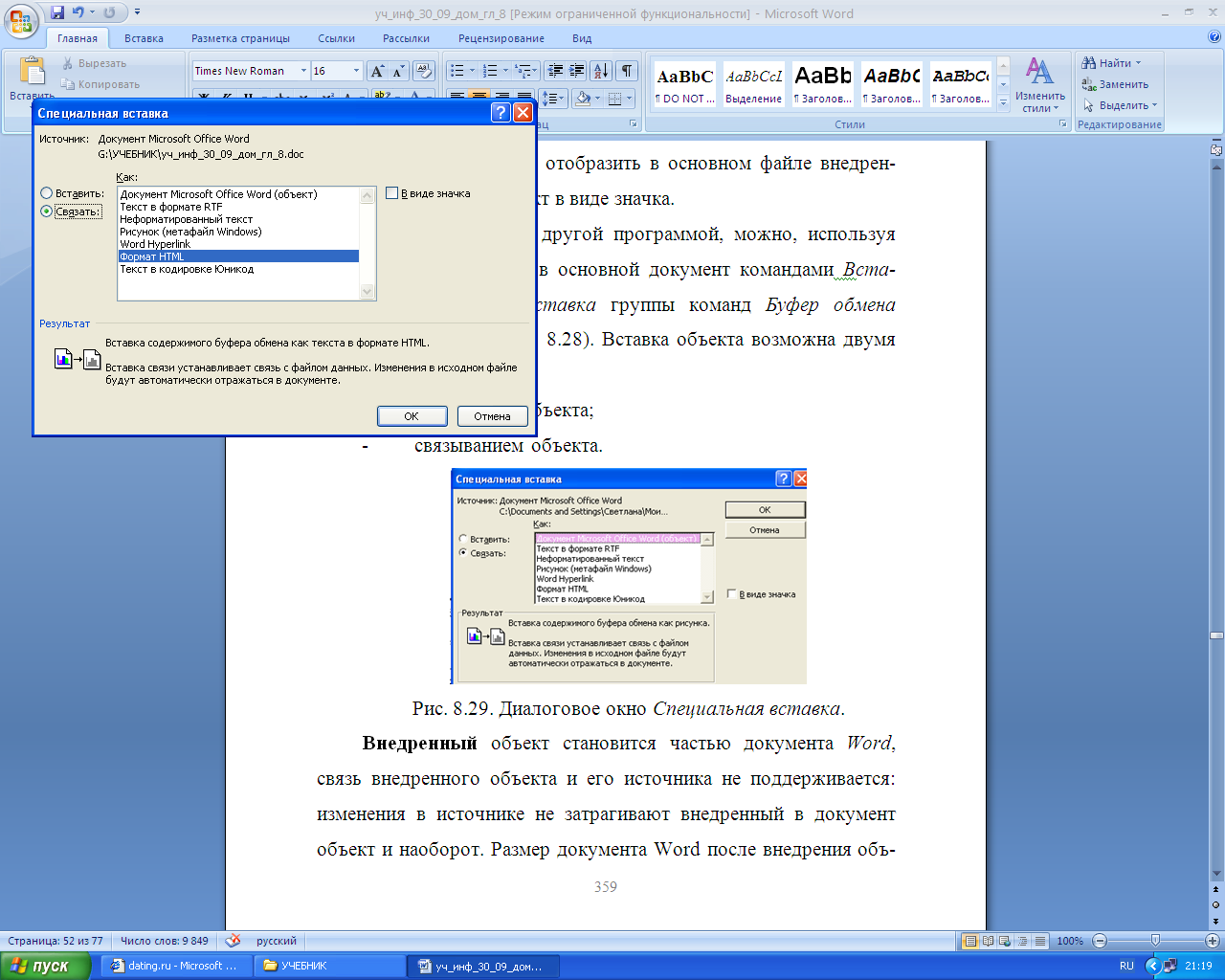Click OK in Специальная вставка dialog
The width and height of the screenshot is (1225, 980).
tap(412, 416)
